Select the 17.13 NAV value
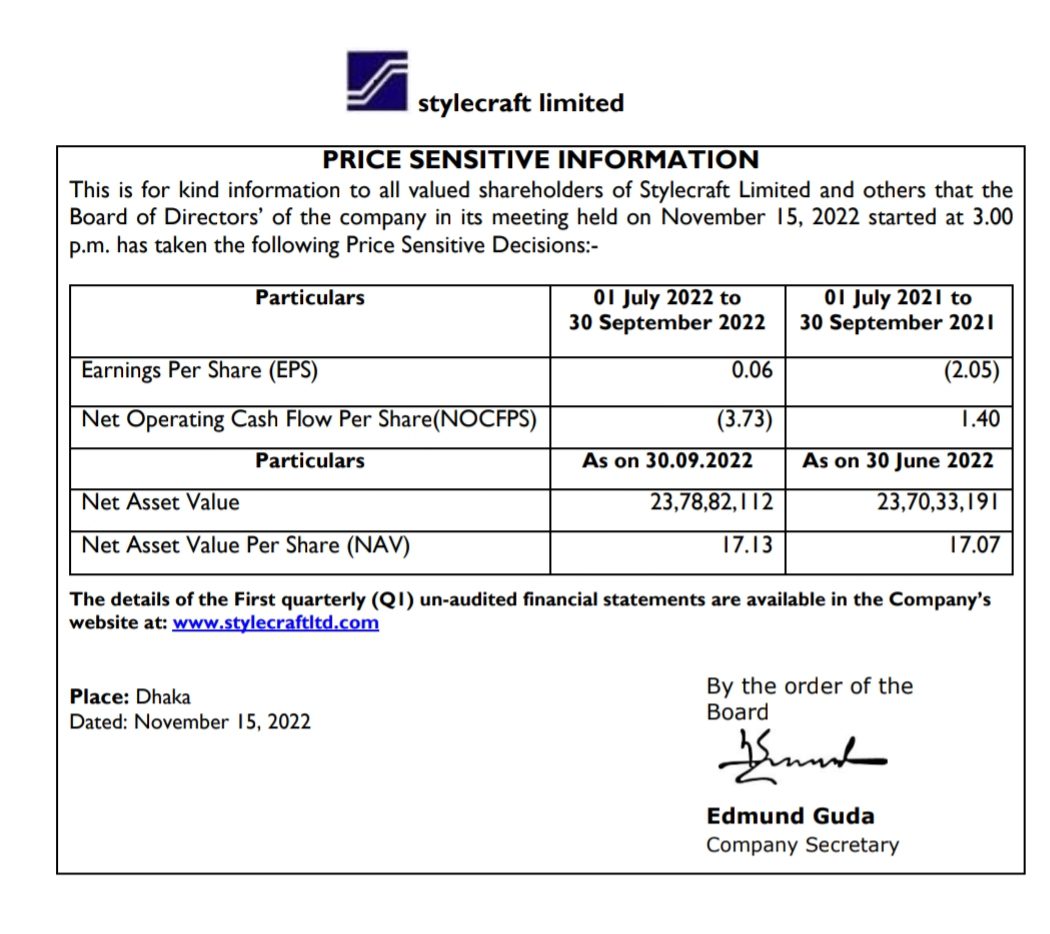1050x934 pixels. pyautogui.click(x=747, y=544)
